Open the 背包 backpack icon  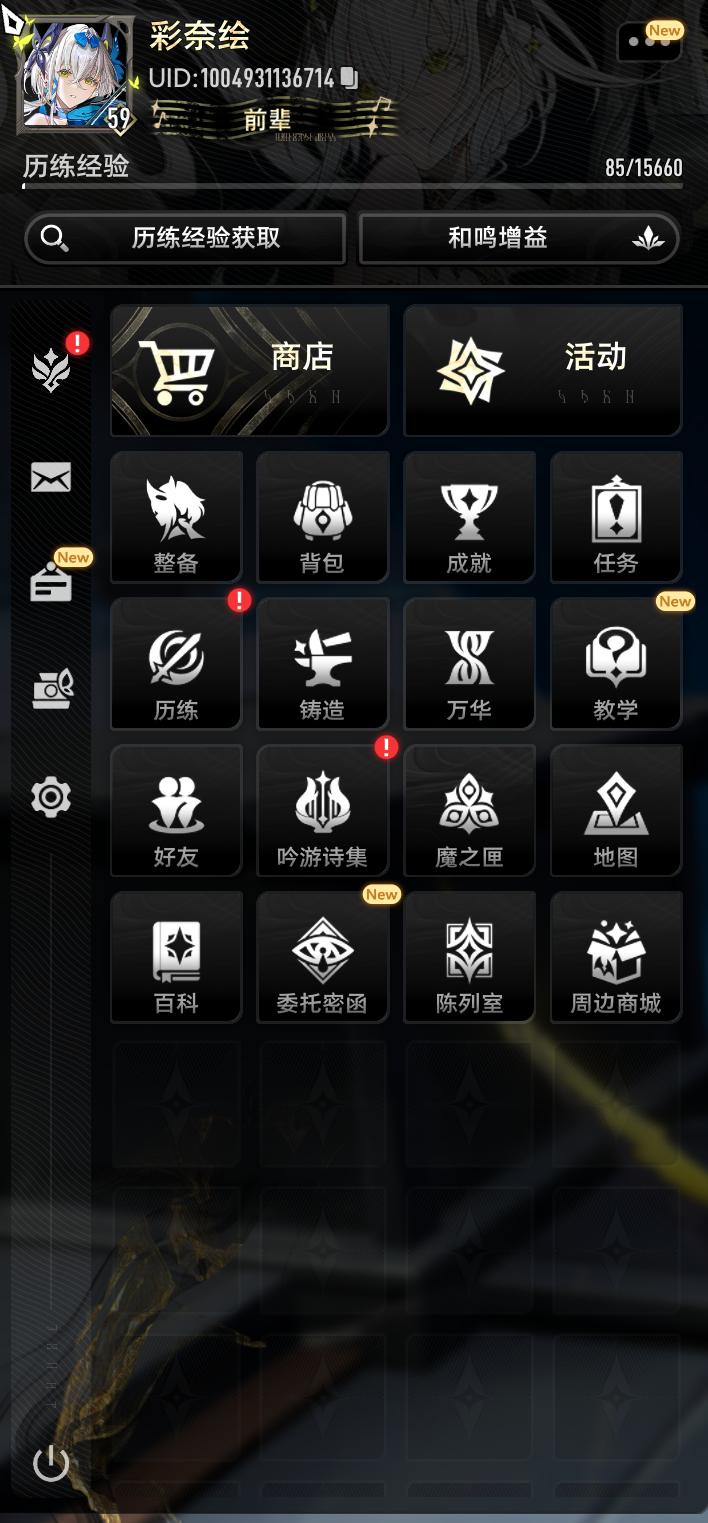pos(322,517)
